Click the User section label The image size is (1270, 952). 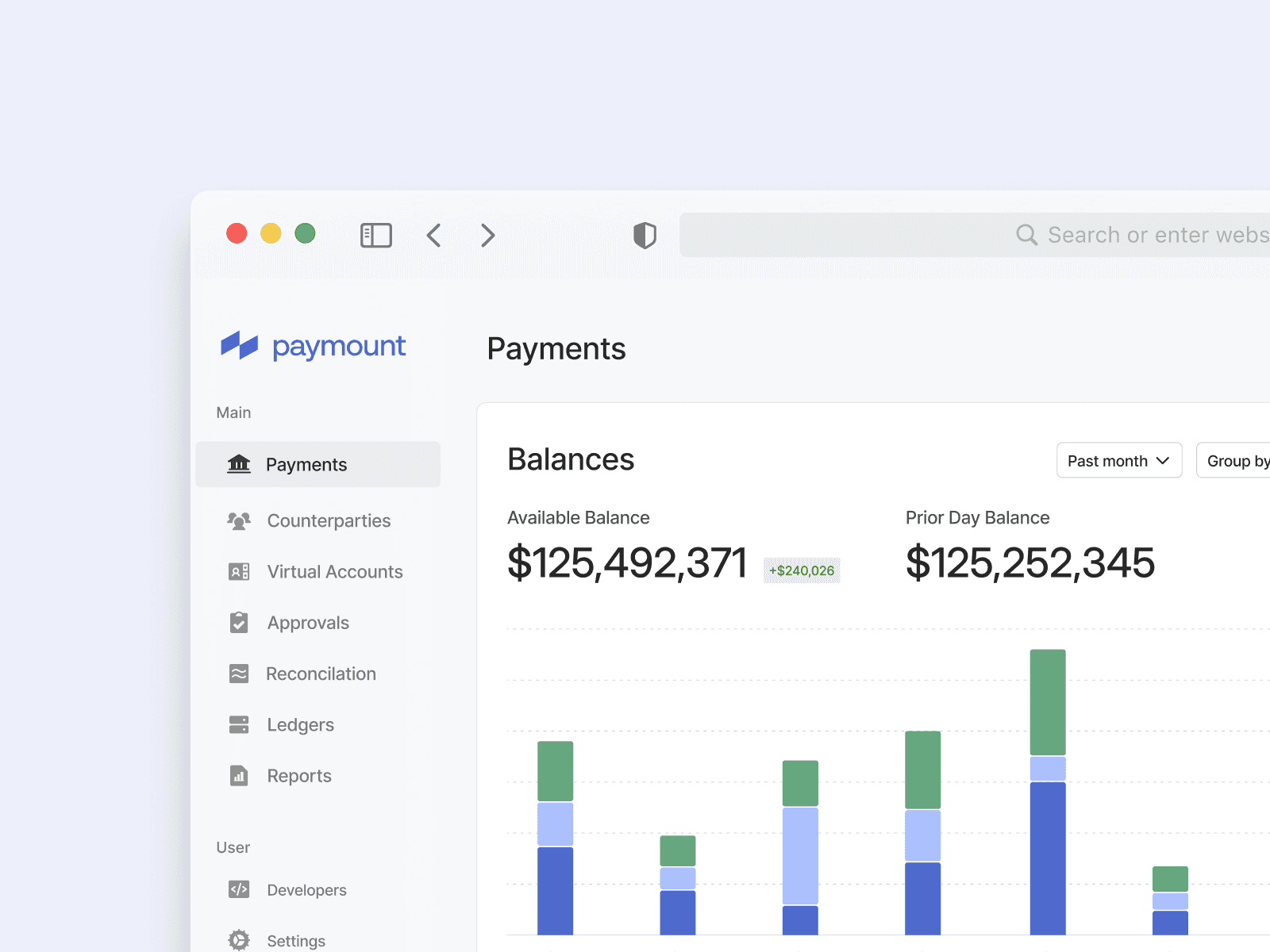[233, 847]
